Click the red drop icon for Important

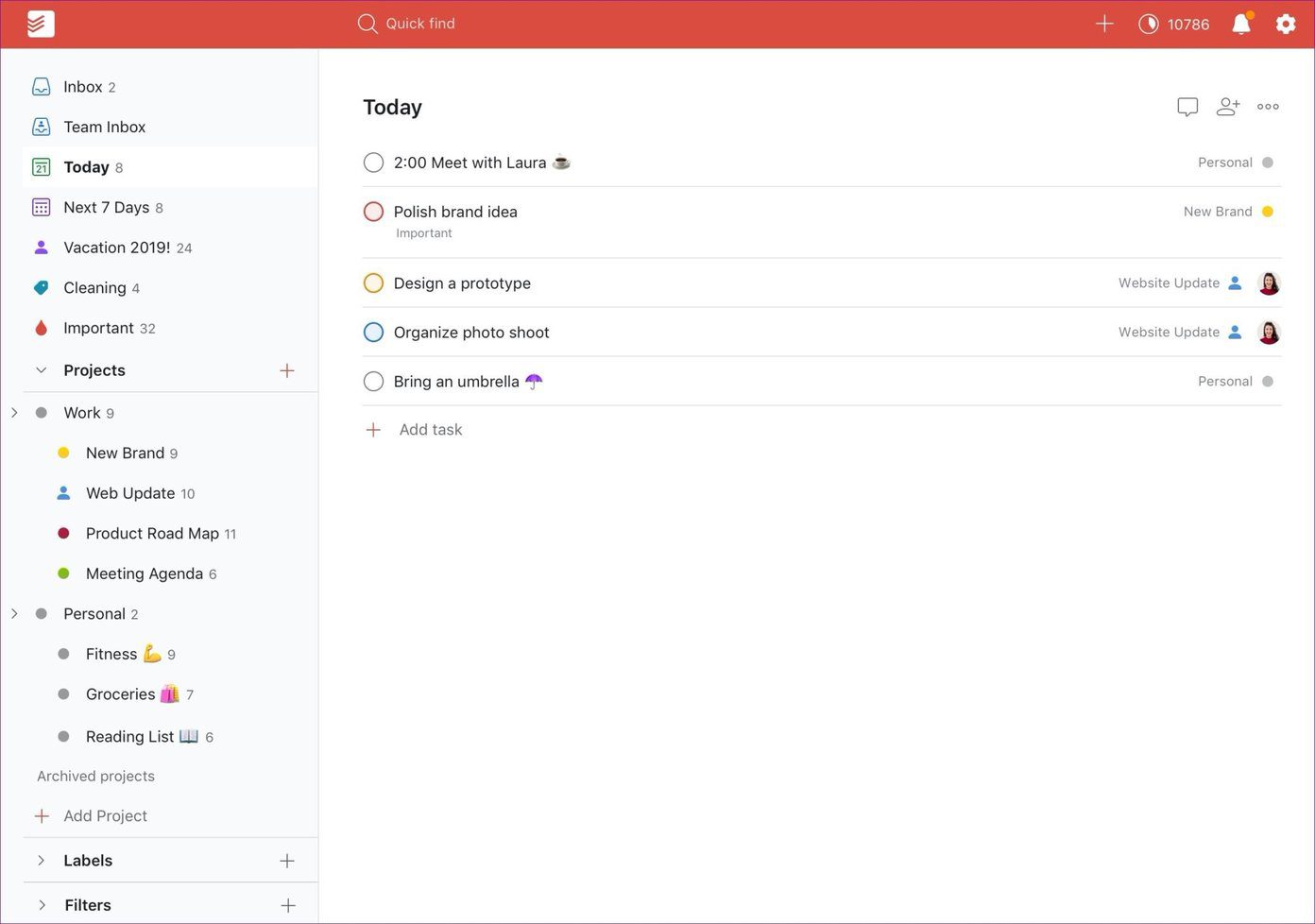[x=42, y=328]
